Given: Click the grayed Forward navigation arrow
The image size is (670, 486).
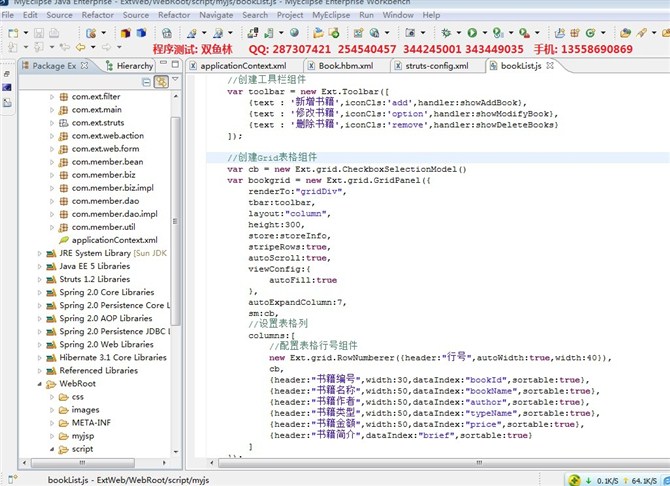Looking at the screenshot, I should coord(106,47).
